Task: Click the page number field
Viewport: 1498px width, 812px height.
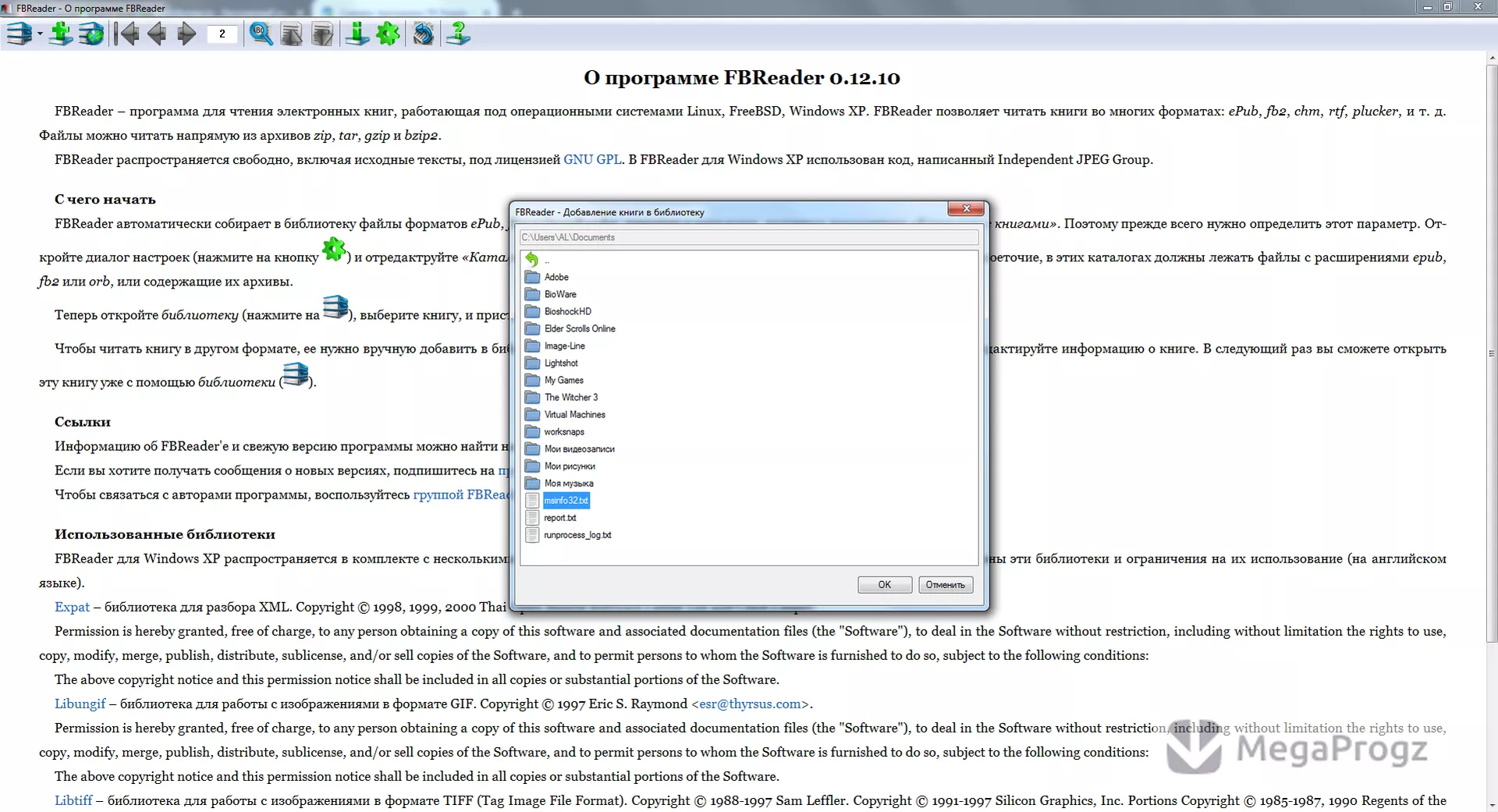Action: [x=222, y=34]
